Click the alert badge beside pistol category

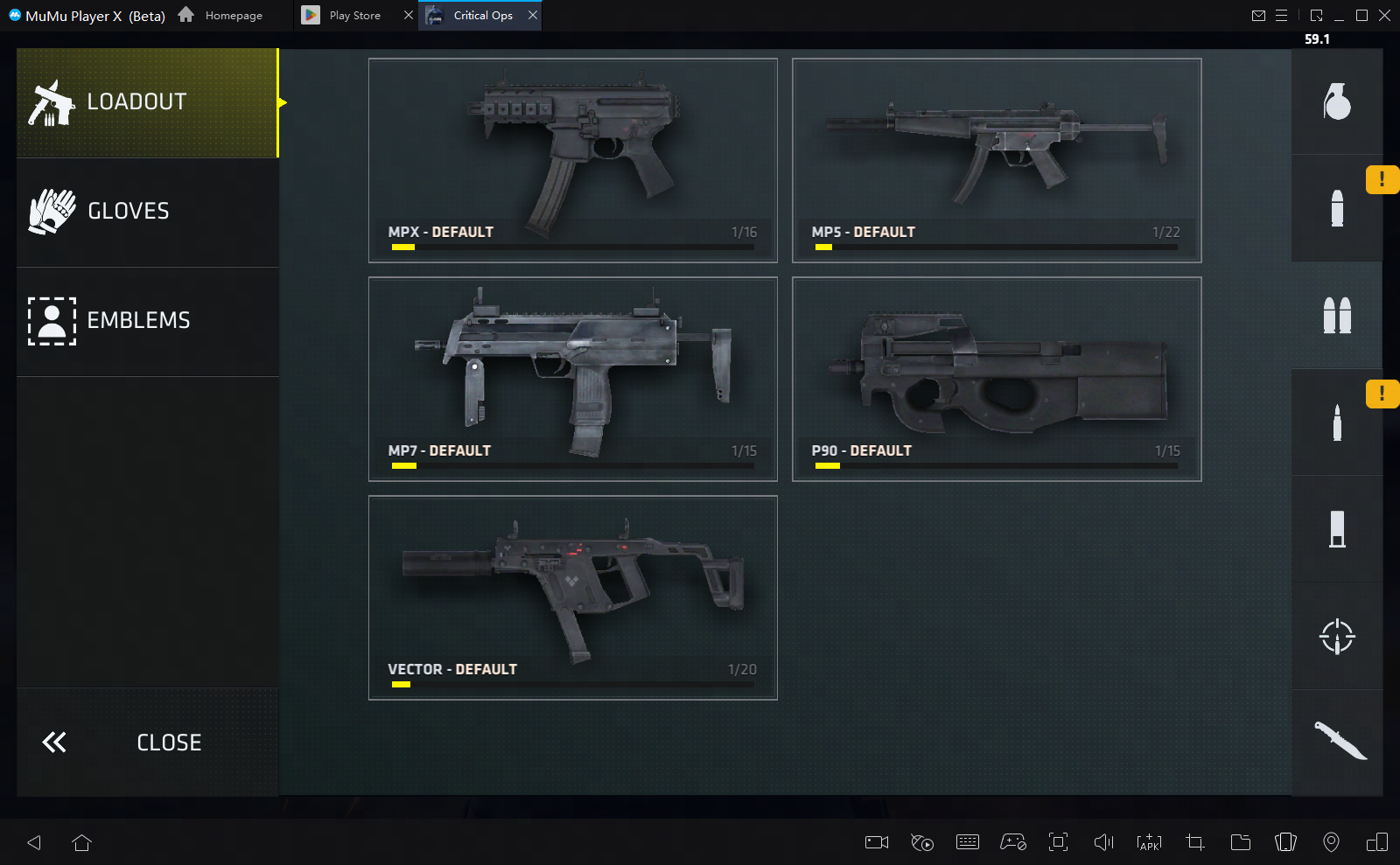[x=1382, y=179]
